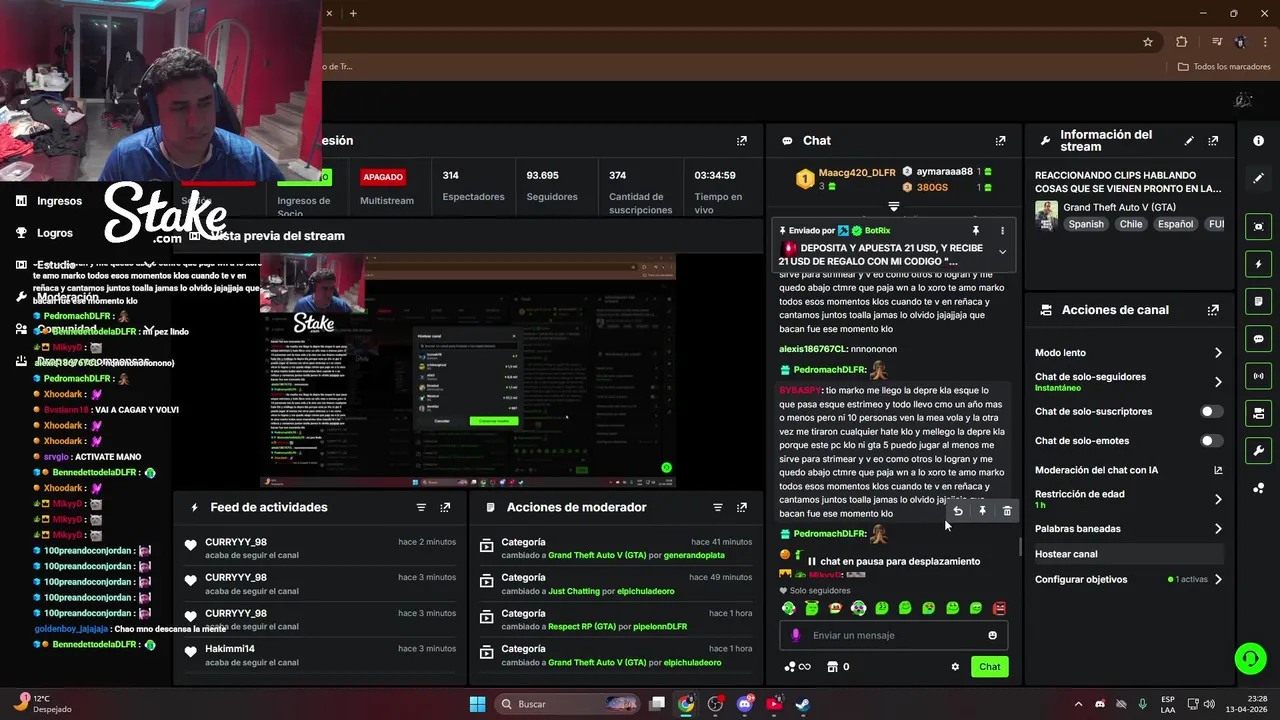
Task: Bookmark the page with the browser star
Action: click(x=1148, y=42)
